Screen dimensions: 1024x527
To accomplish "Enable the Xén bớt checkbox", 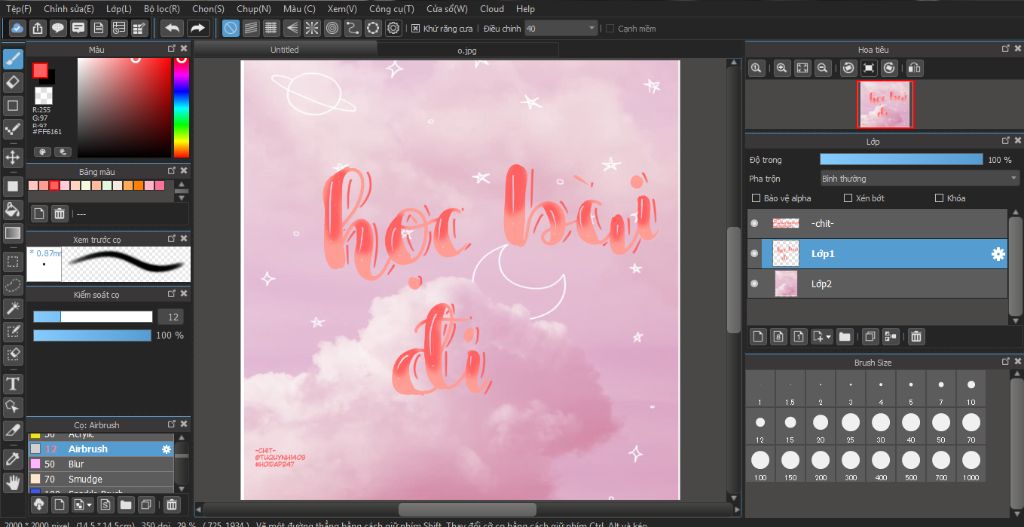I will pyautogui.click(x=848, y=198).
